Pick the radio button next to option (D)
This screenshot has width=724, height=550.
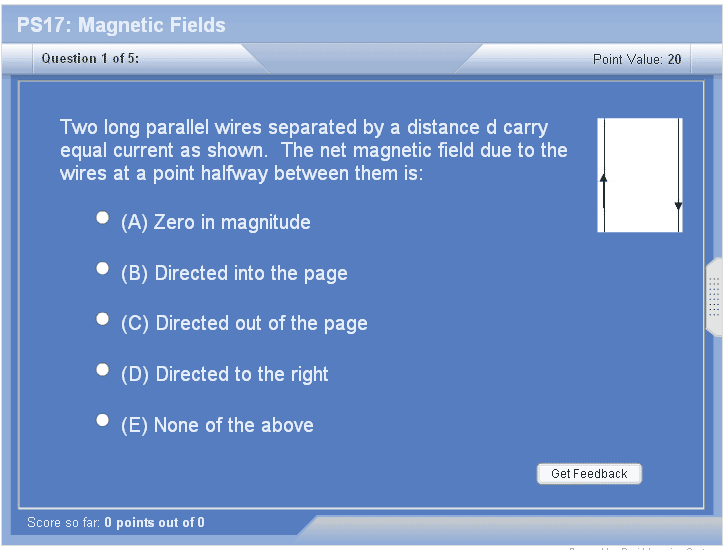point(102,369)
